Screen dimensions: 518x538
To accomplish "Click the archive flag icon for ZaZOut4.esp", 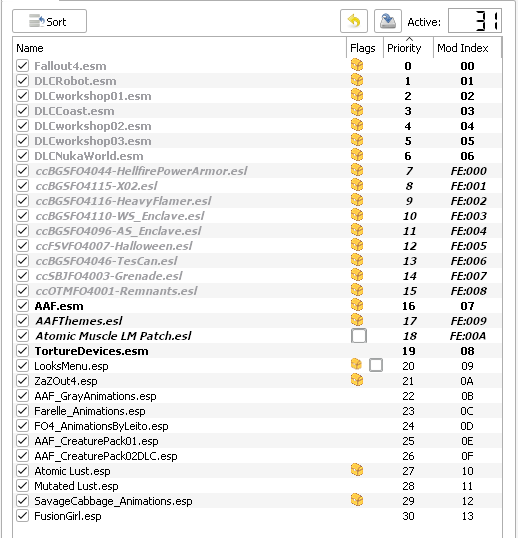I will (357, 380).
